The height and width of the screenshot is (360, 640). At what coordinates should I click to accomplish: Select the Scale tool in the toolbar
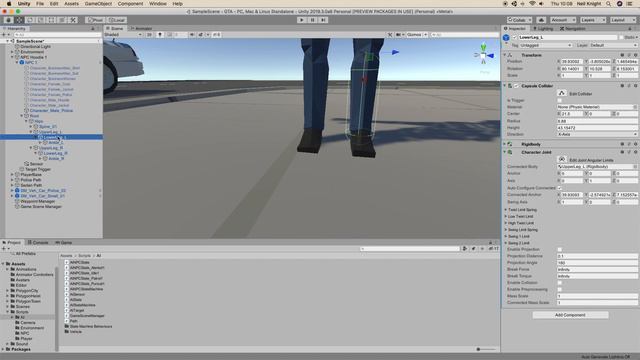[x=41, y=20]
